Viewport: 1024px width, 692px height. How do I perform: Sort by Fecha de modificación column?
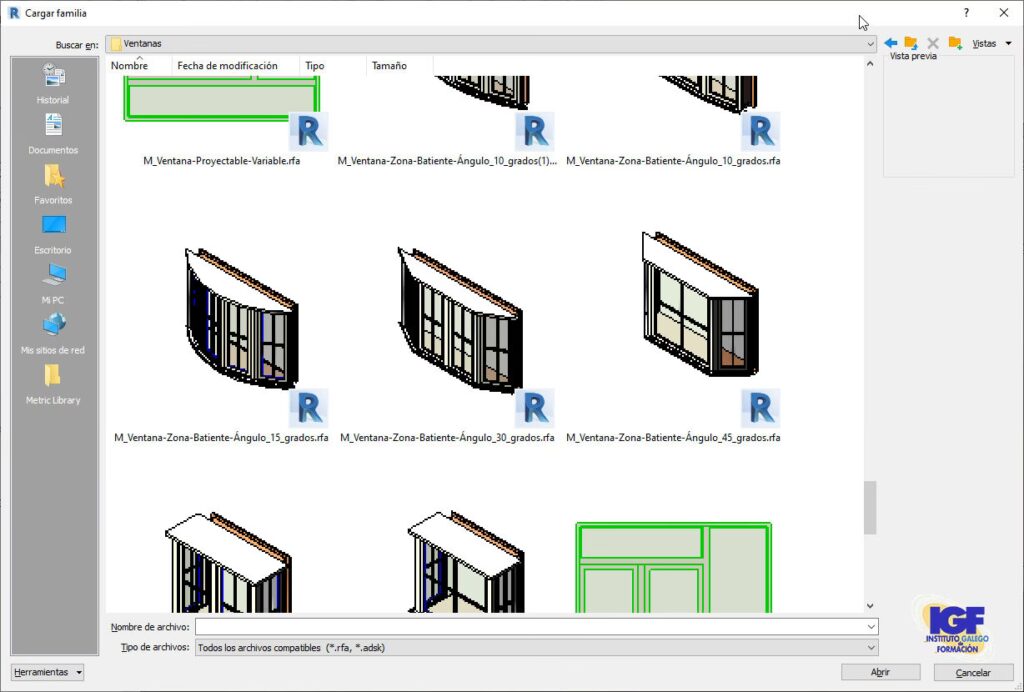[x=227, y=66]
